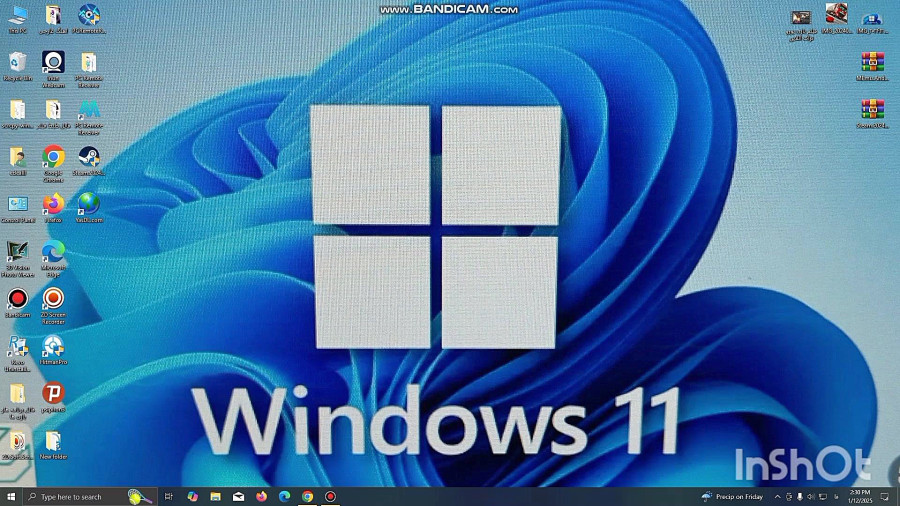Open the Bandicam desktop shortcut
The image size is (900, 506).
point(18,303)
